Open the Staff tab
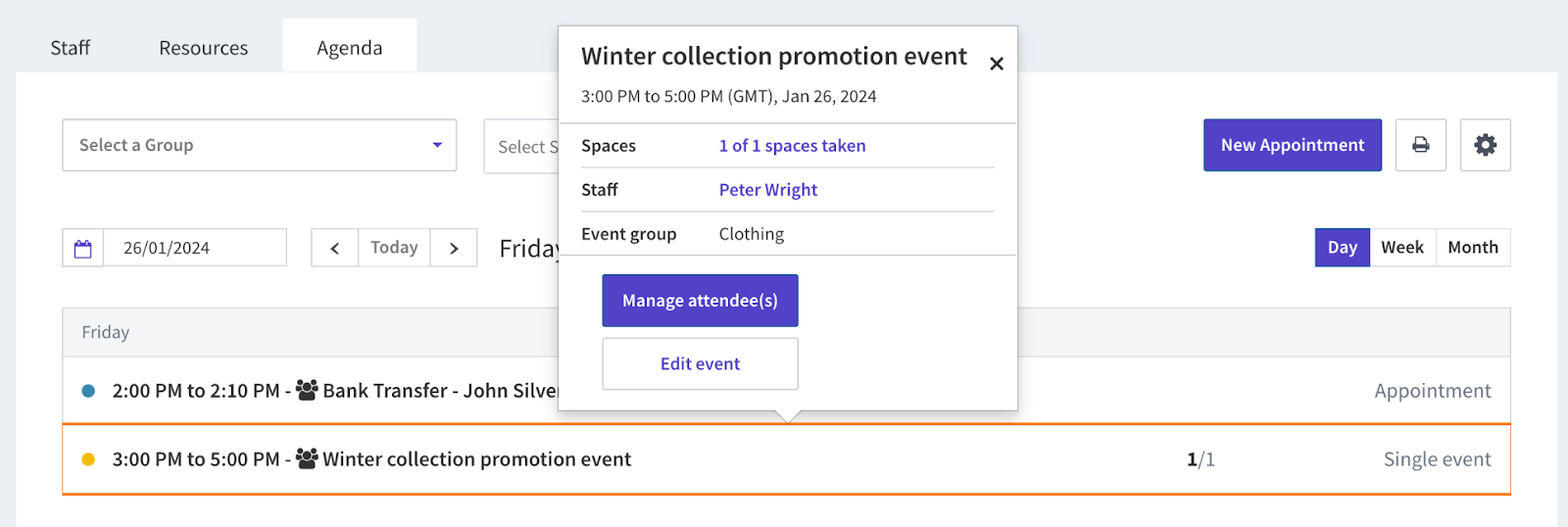1568x527 pixels. point(71,48)
